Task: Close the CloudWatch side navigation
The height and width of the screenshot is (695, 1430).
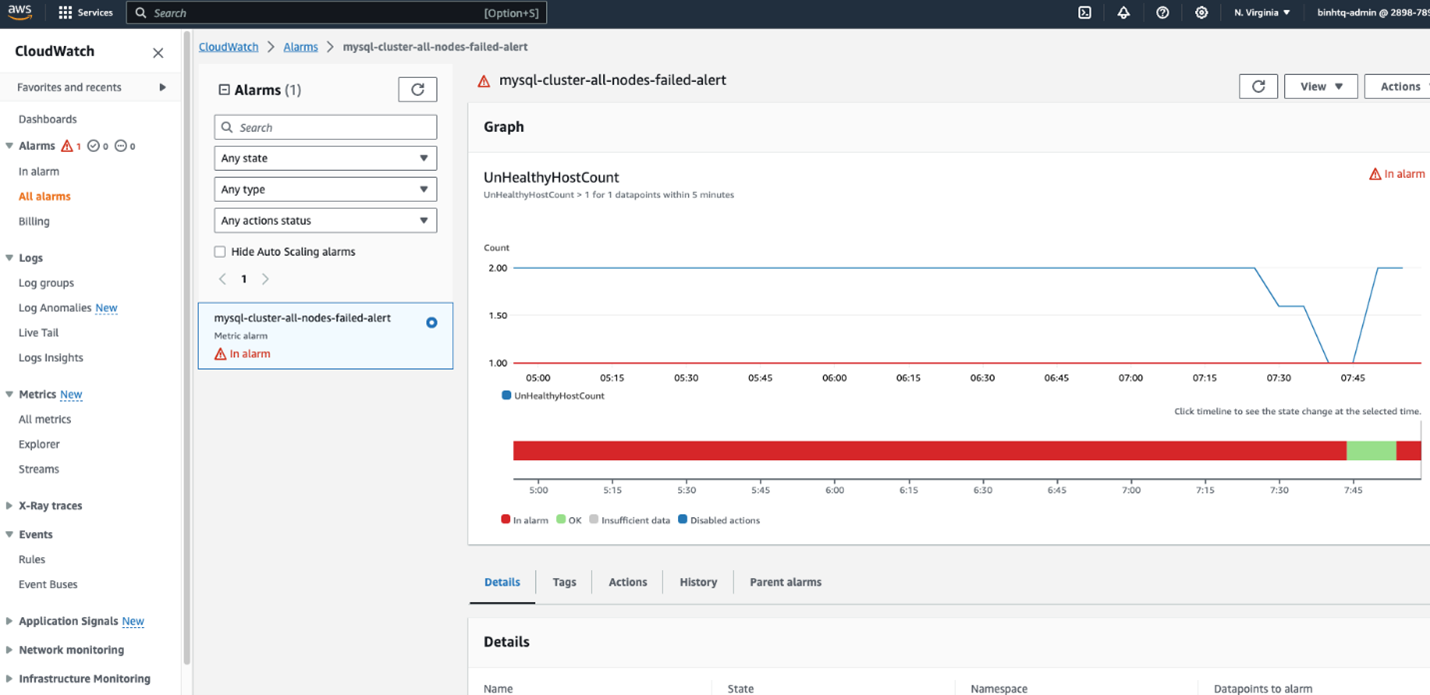Action: [158, 53]
